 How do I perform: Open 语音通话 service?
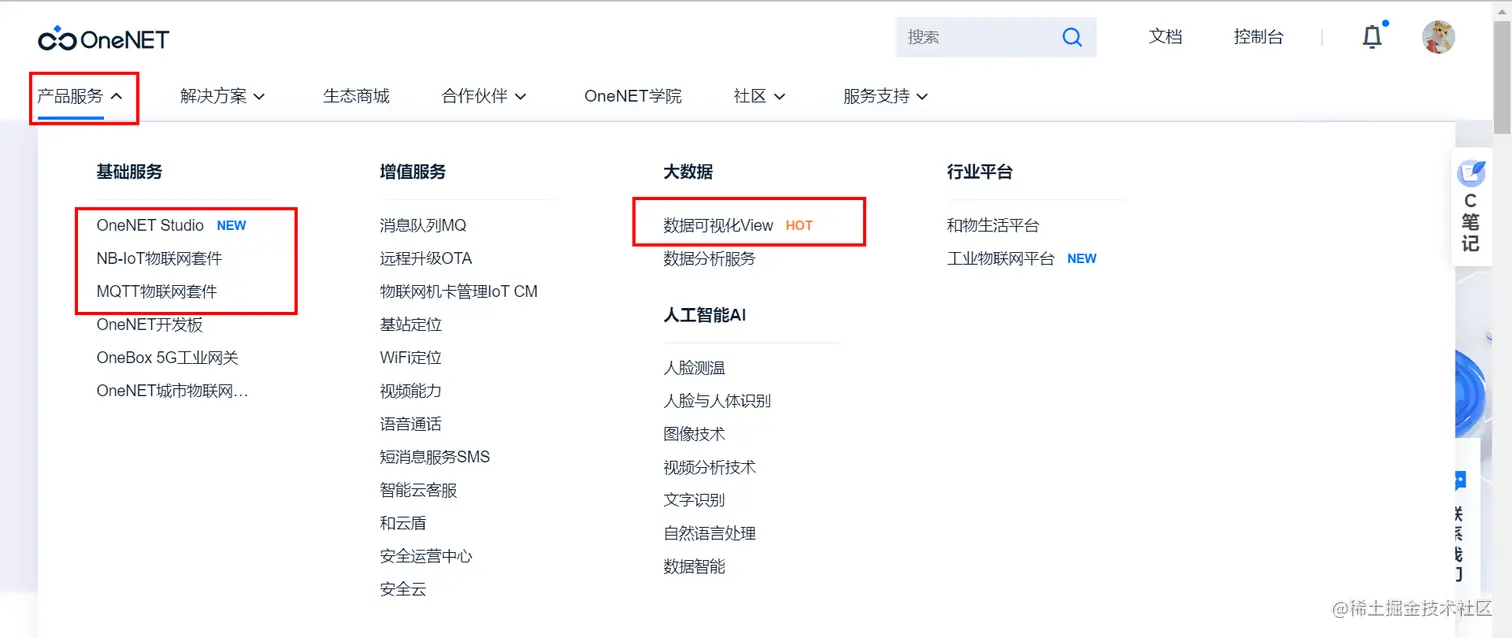pyautogui.click(x=410, y=423)
